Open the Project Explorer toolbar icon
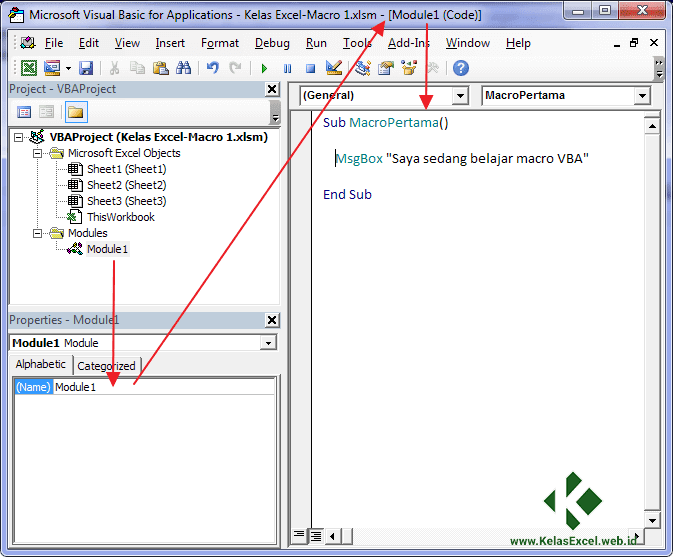673x557 pixels. point(363,68)
